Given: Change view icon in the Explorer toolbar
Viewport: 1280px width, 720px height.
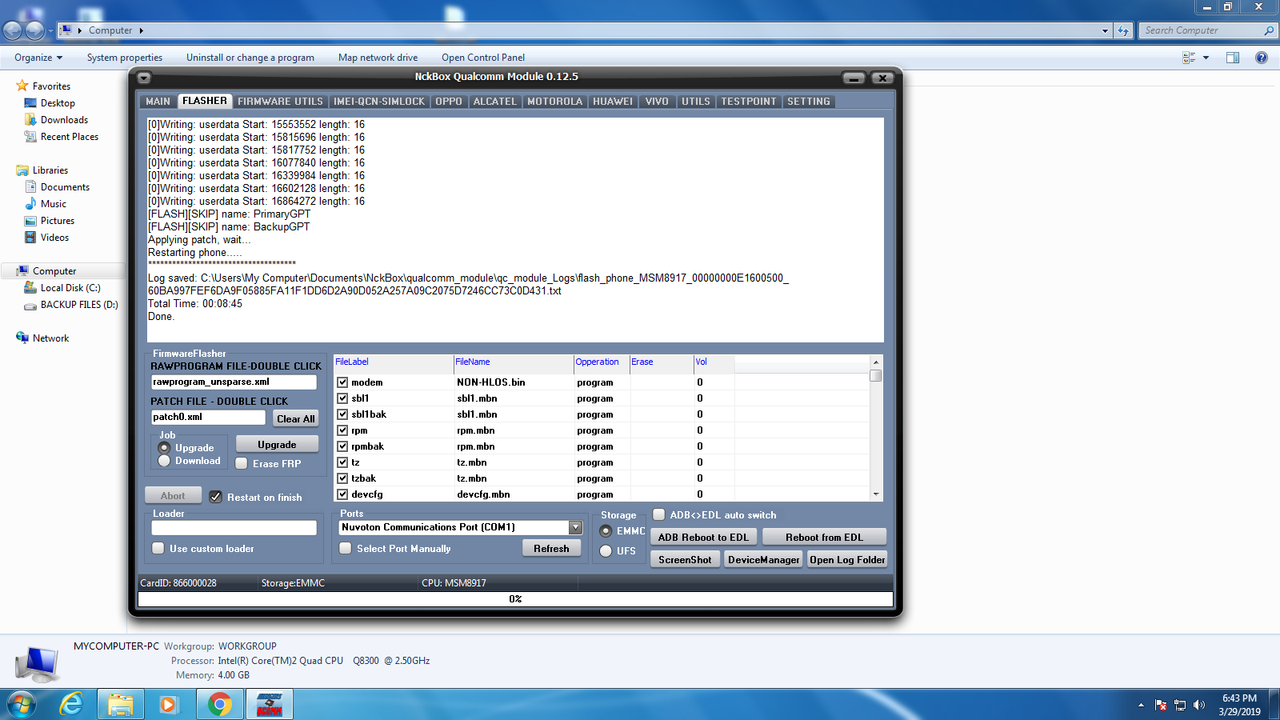Looking at the screenshot, I should (x=1189, y=57).
